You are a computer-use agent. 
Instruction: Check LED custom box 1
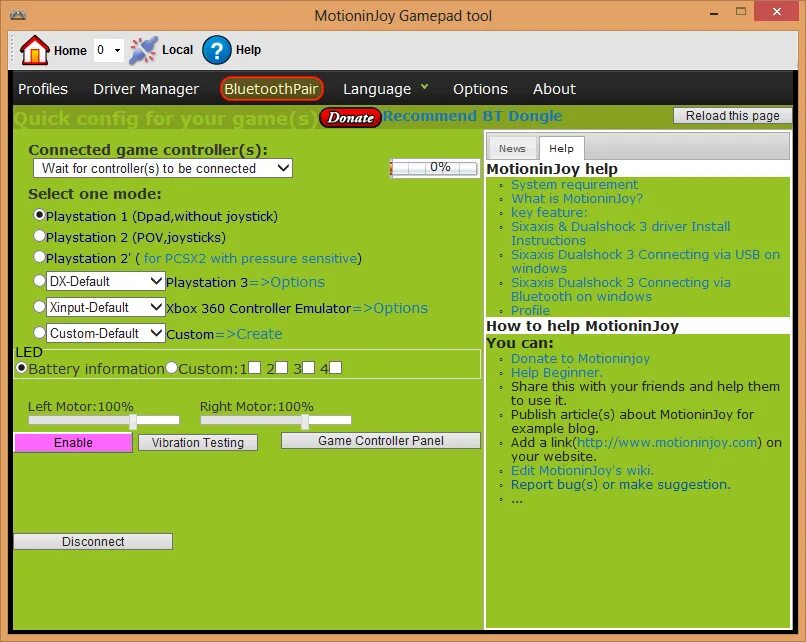click(254, 368)
